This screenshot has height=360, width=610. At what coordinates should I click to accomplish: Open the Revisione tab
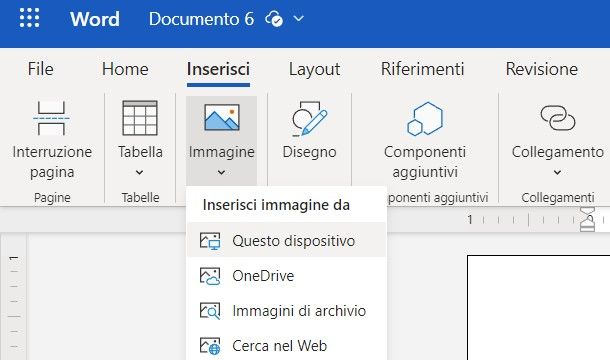[542, 69]
